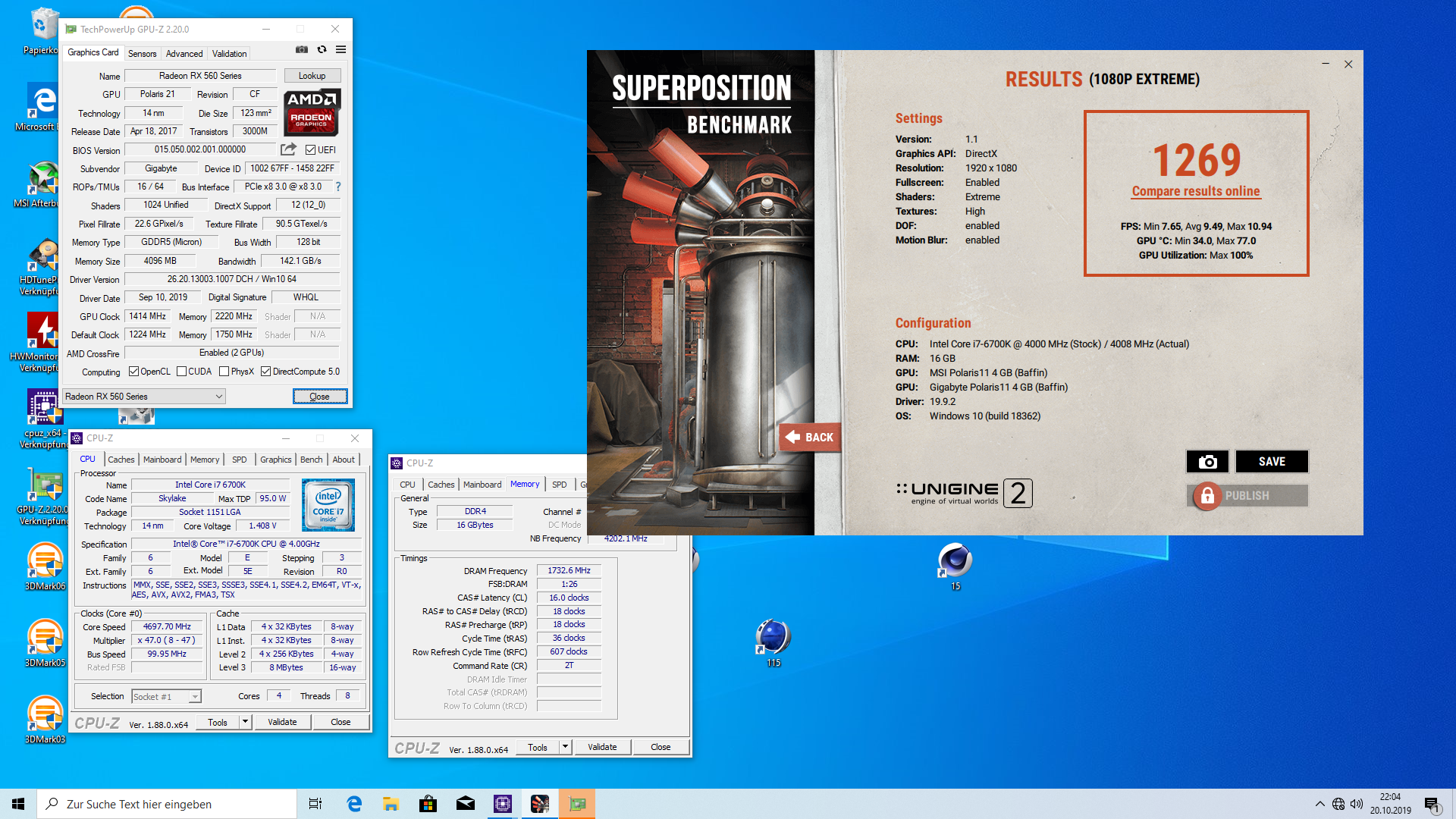Click the Intel Core i7 logo in CPU-Z
Image resolution: width=1456 pixels, height=819 pixels.
click(328, 504)
